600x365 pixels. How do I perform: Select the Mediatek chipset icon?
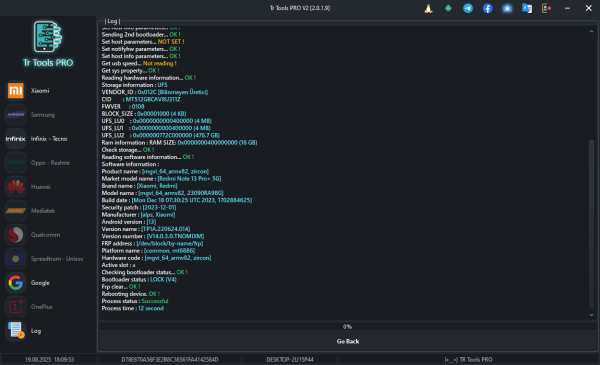[x=16, y=211]
